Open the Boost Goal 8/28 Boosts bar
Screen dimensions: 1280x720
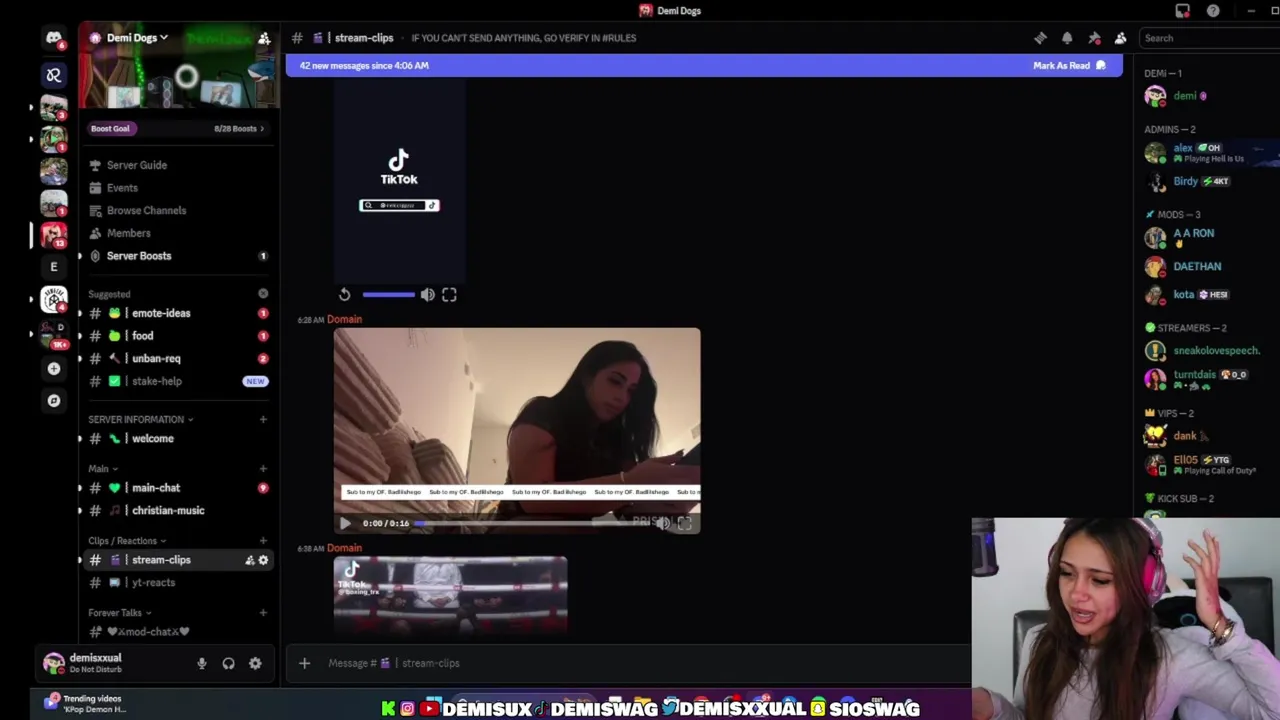pos(179,128)
